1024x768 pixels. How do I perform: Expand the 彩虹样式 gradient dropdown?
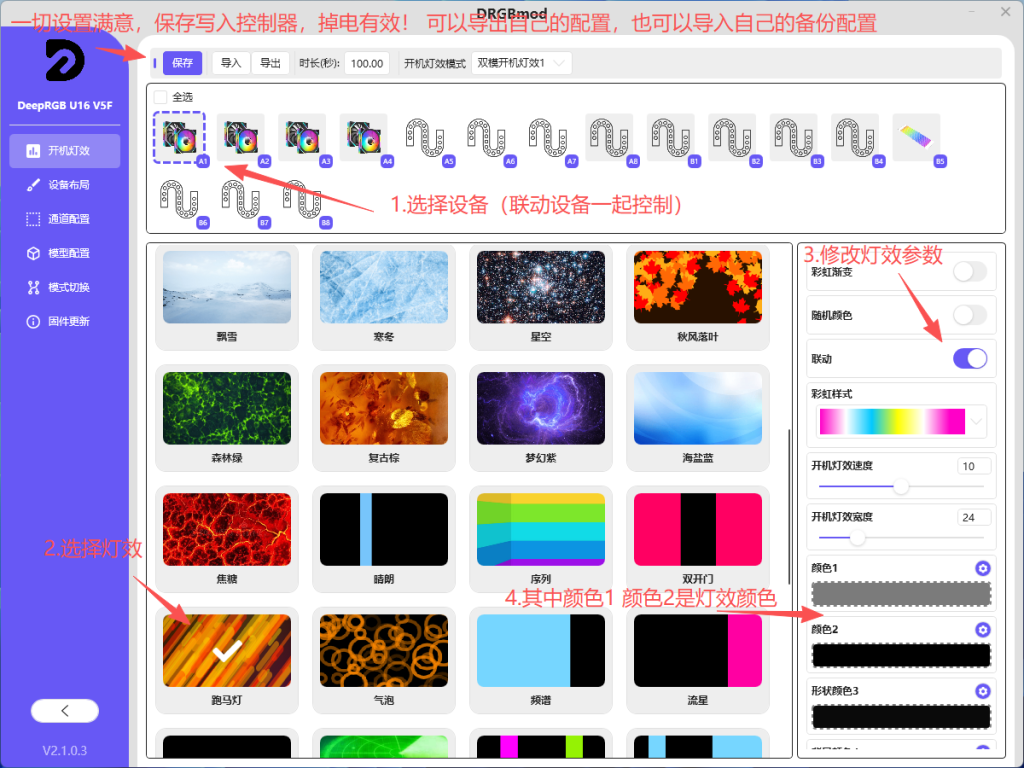(976, 421)
